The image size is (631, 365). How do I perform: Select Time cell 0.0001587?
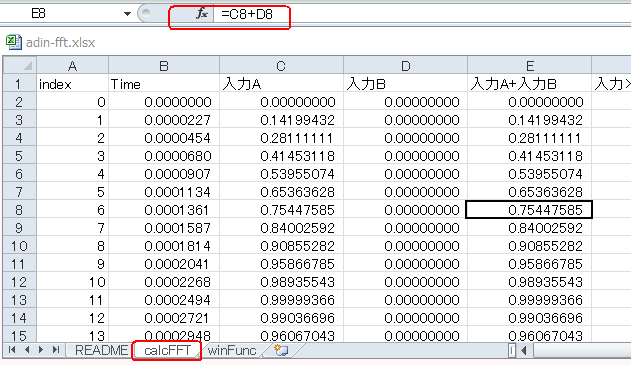[x=164, y=228]
